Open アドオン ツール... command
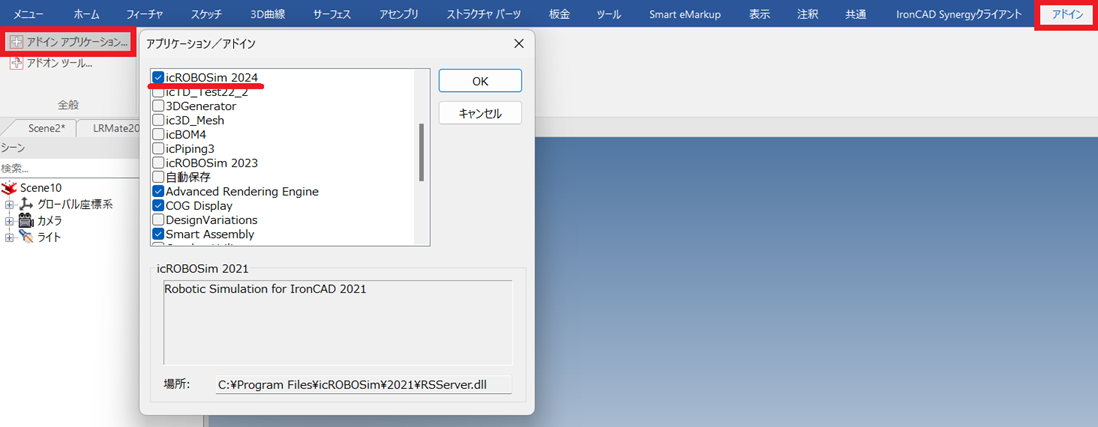 click(x=51, y=63)
